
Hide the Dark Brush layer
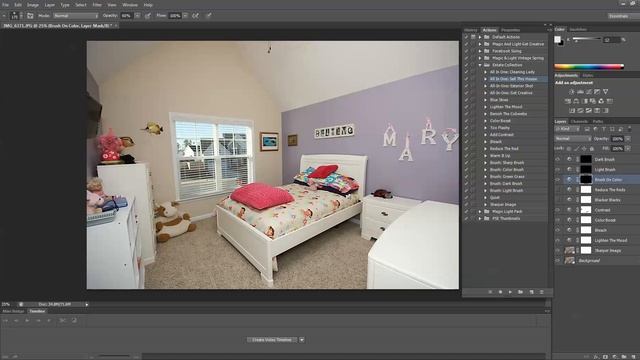click(558, 159)
